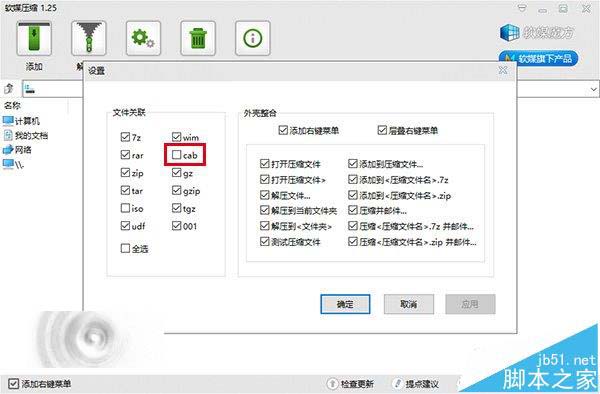Click the green Add (添加) archive icon
The image size is (600, 394).
[34, 38]
